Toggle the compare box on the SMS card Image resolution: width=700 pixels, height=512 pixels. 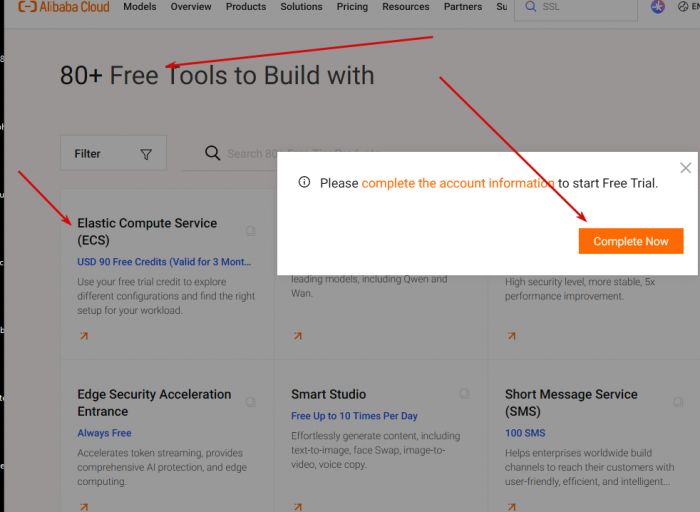(x=678, y=402)
